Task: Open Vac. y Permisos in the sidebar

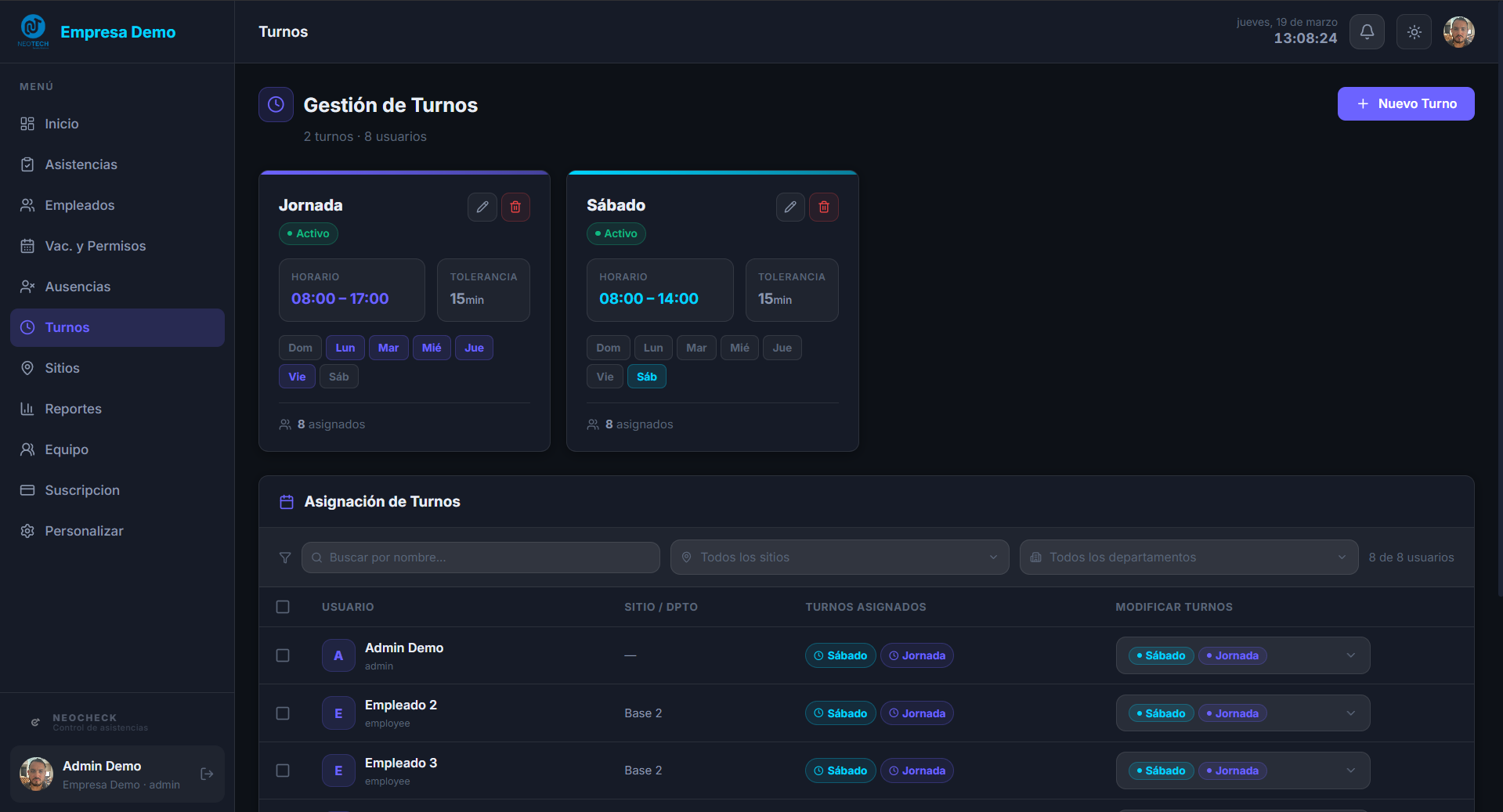Action: (x=95, y=246)
